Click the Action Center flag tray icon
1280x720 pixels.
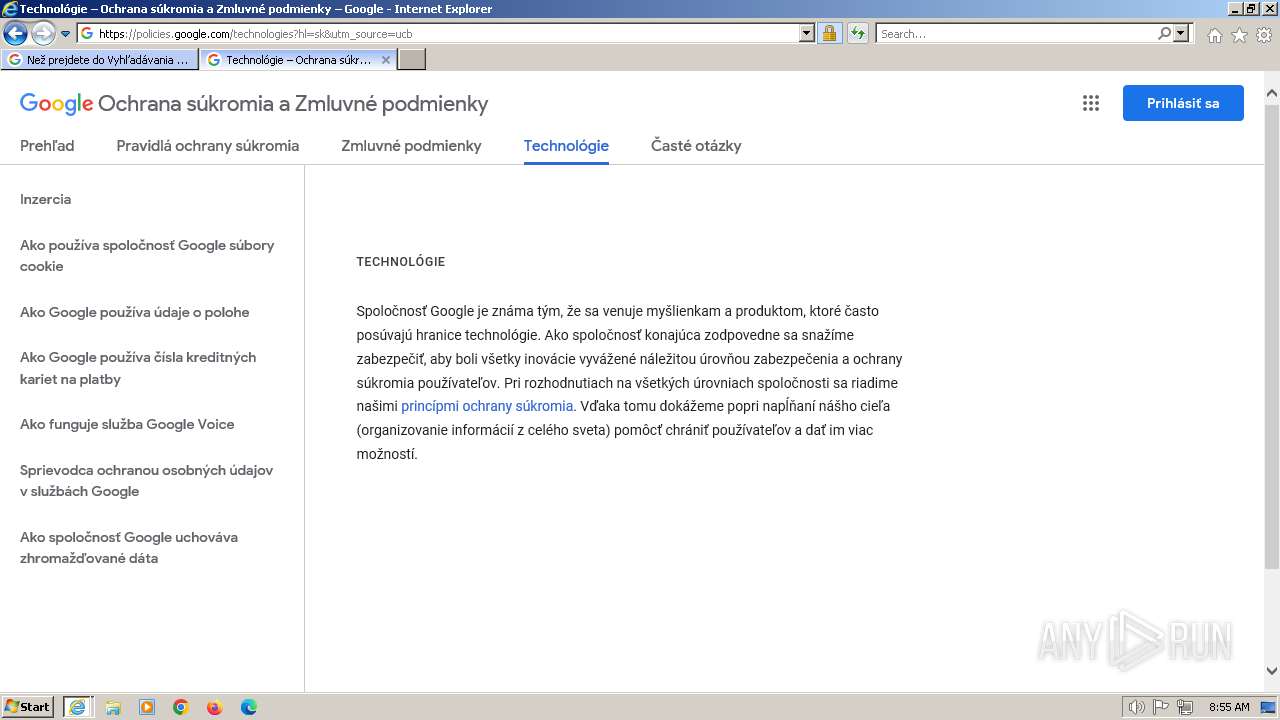point(1161,707)
